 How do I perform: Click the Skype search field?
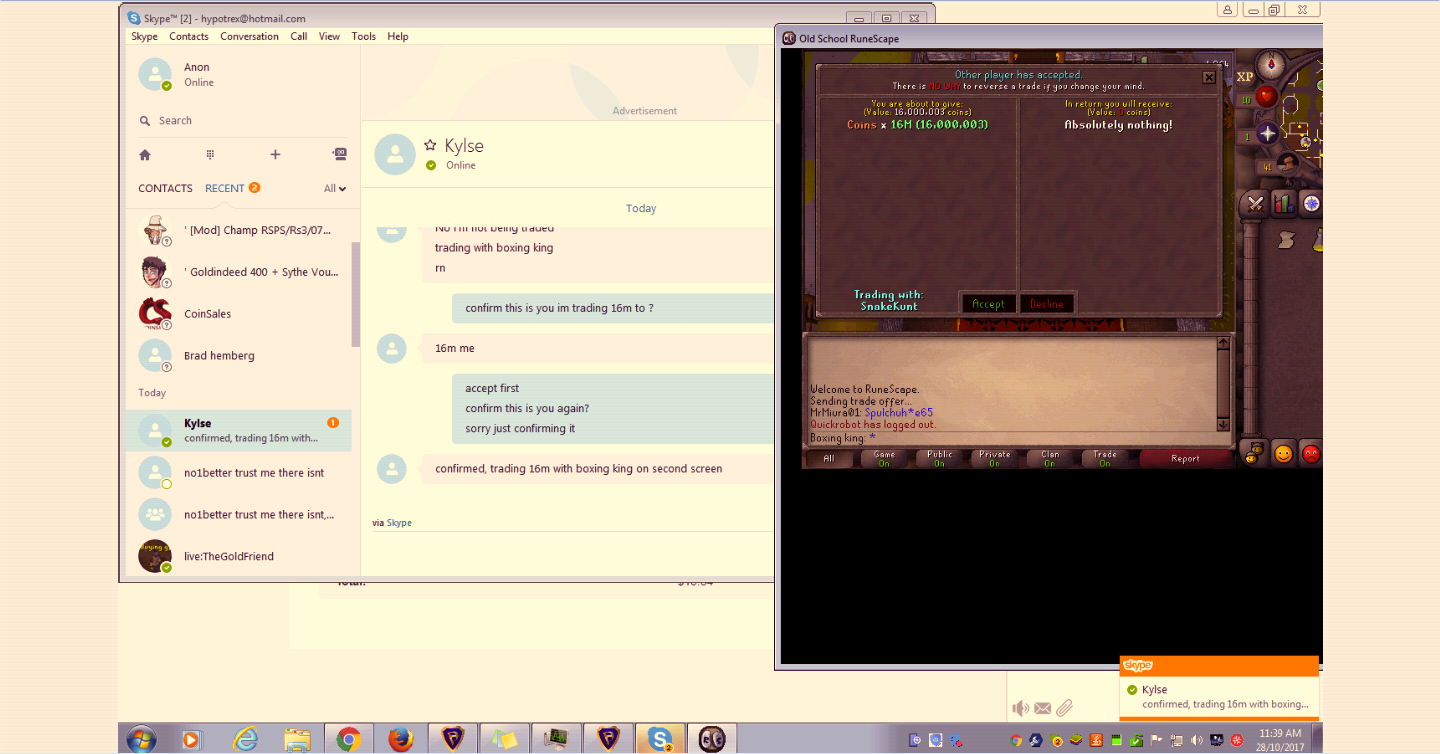(240, 121)
